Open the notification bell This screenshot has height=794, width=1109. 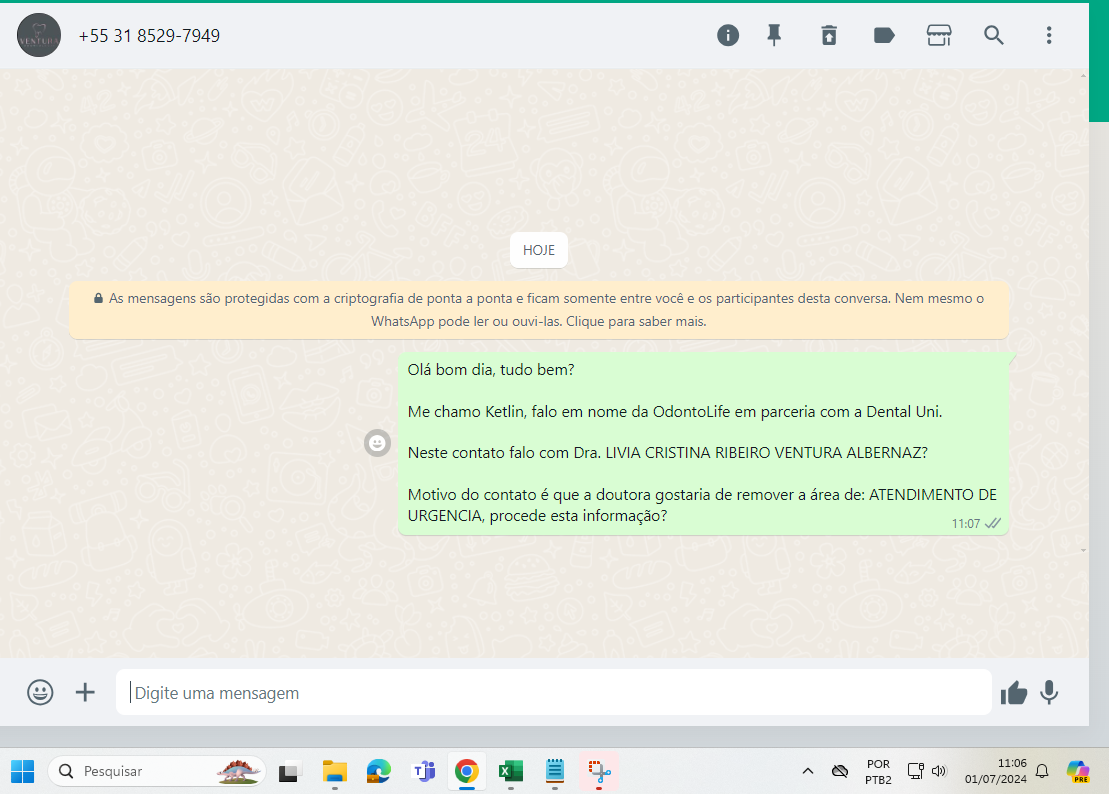click(x=1042, y=771)
